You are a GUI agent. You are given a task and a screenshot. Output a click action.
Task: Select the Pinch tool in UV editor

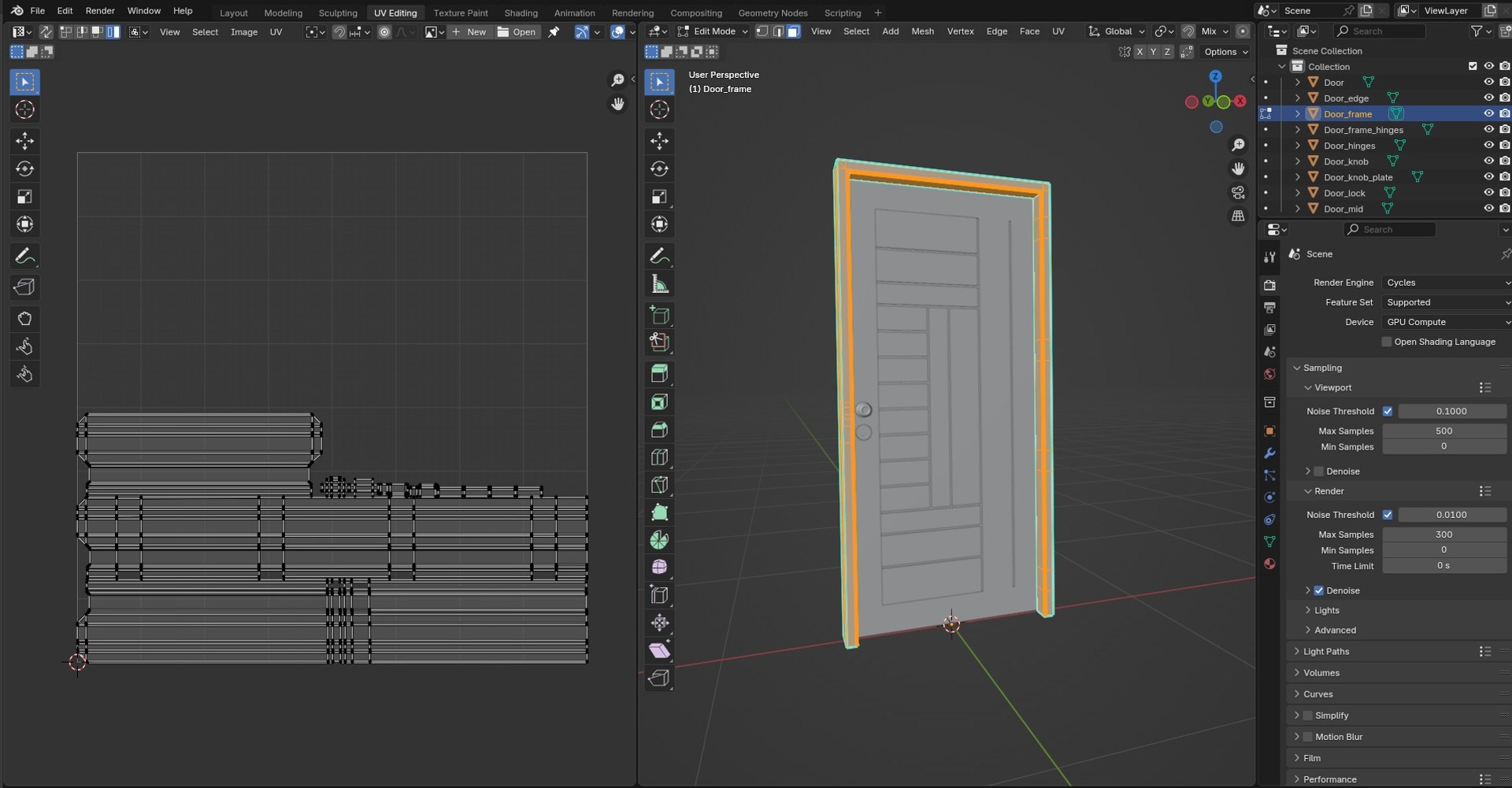click(24, 374)
